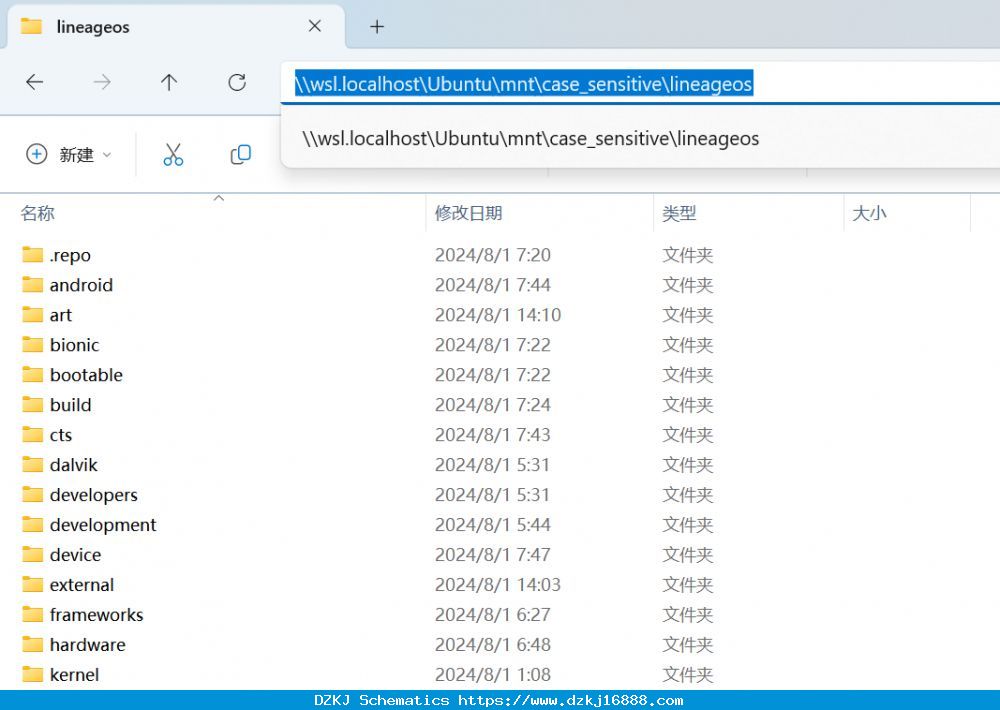Click the folder name 'development'

pyautogui.click(x=103, y=525)
